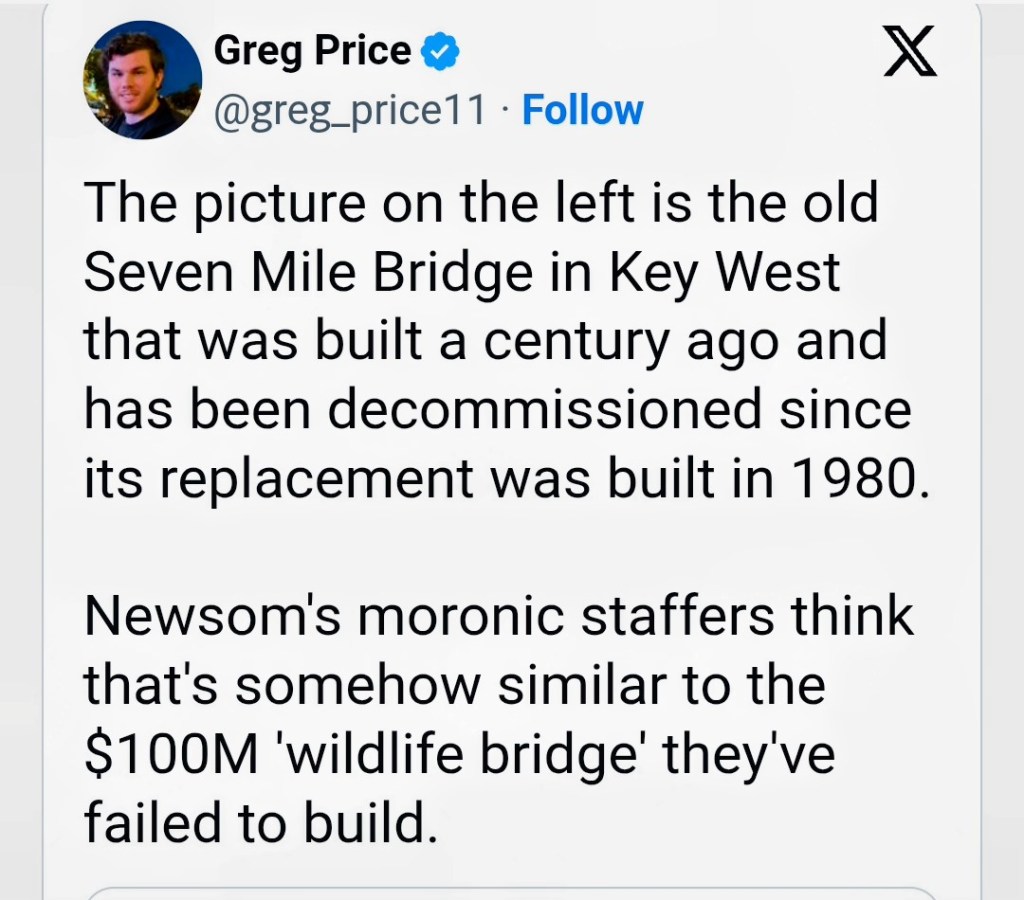
Task: Click the word "staffers" in the tweet
Action: (x=678, y=615)
